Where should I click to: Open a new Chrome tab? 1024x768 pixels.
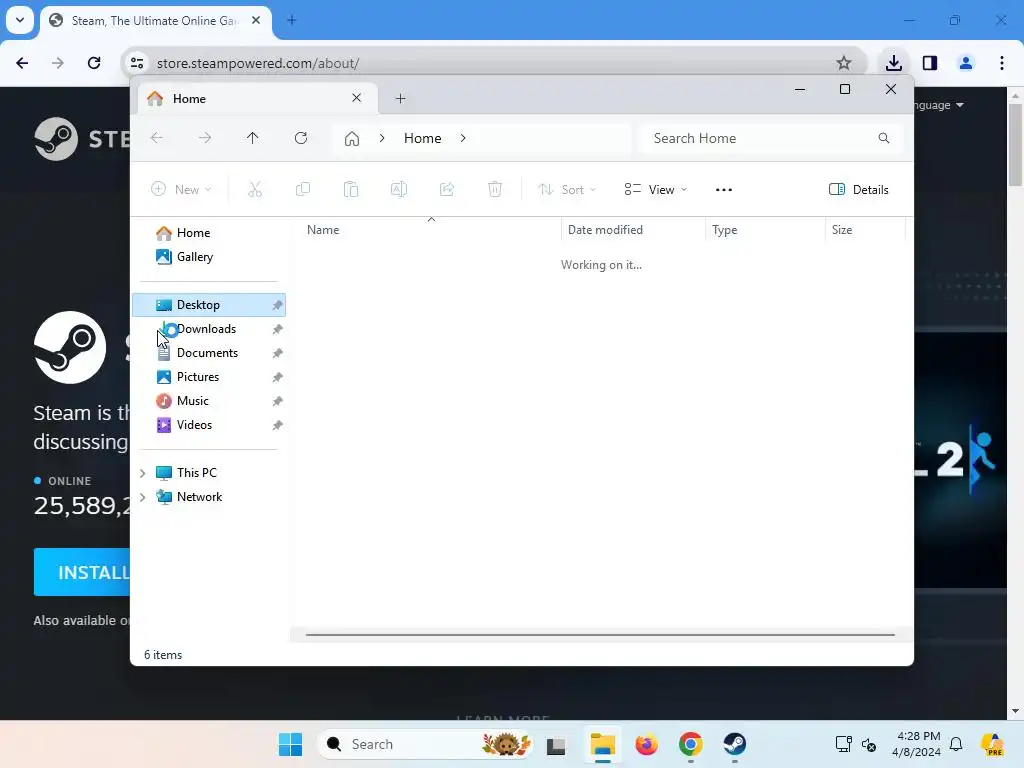click(291, 20)
